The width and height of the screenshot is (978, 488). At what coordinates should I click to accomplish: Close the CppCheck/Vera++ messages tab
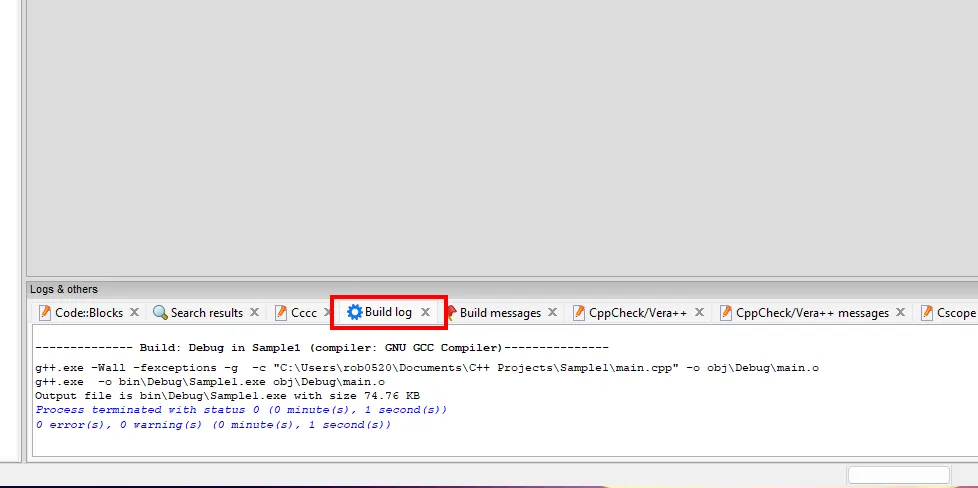(900, 313)
